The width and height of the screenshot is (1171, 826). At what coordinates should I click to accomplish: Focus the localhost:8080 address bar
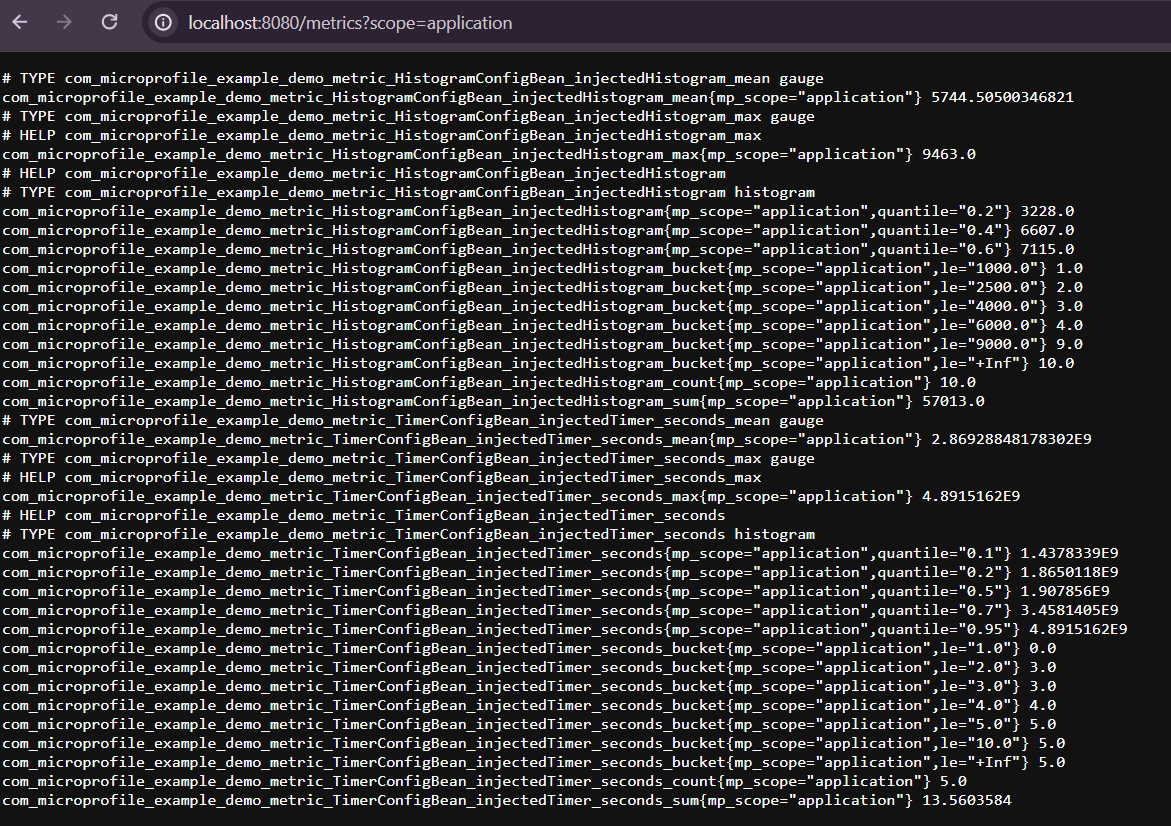click(350, 22)
